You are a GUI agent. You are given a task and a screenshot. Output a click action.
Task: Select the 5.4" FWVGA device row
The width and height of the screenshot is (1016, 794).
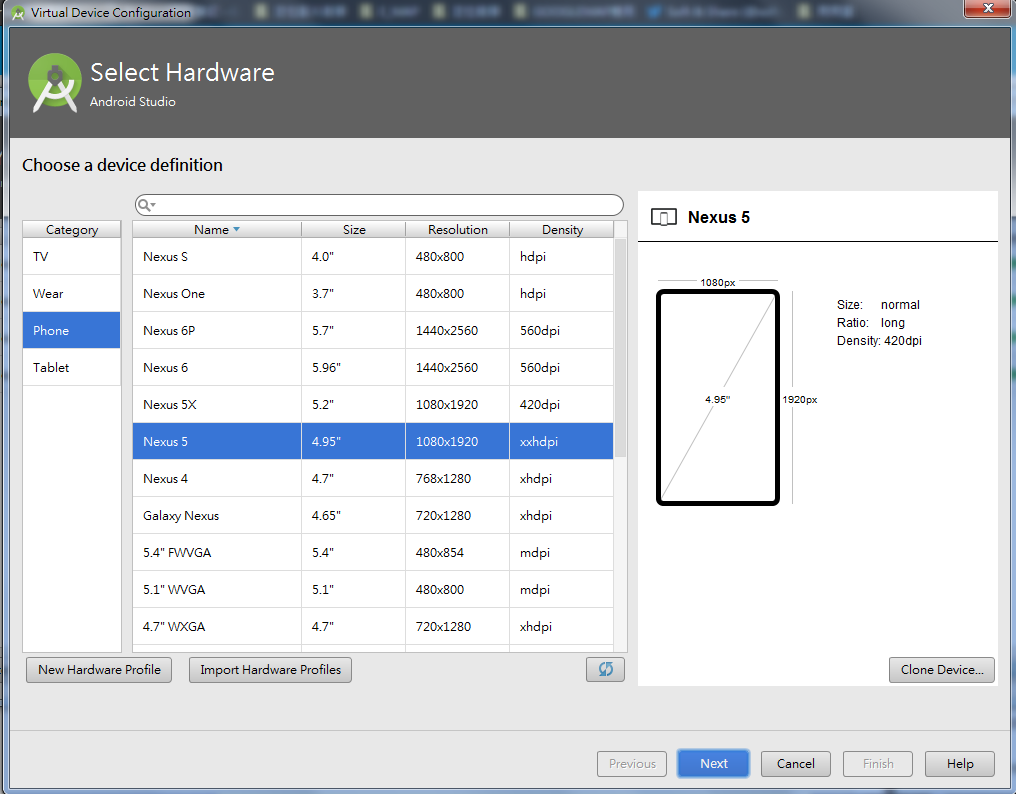coord(373,552)
